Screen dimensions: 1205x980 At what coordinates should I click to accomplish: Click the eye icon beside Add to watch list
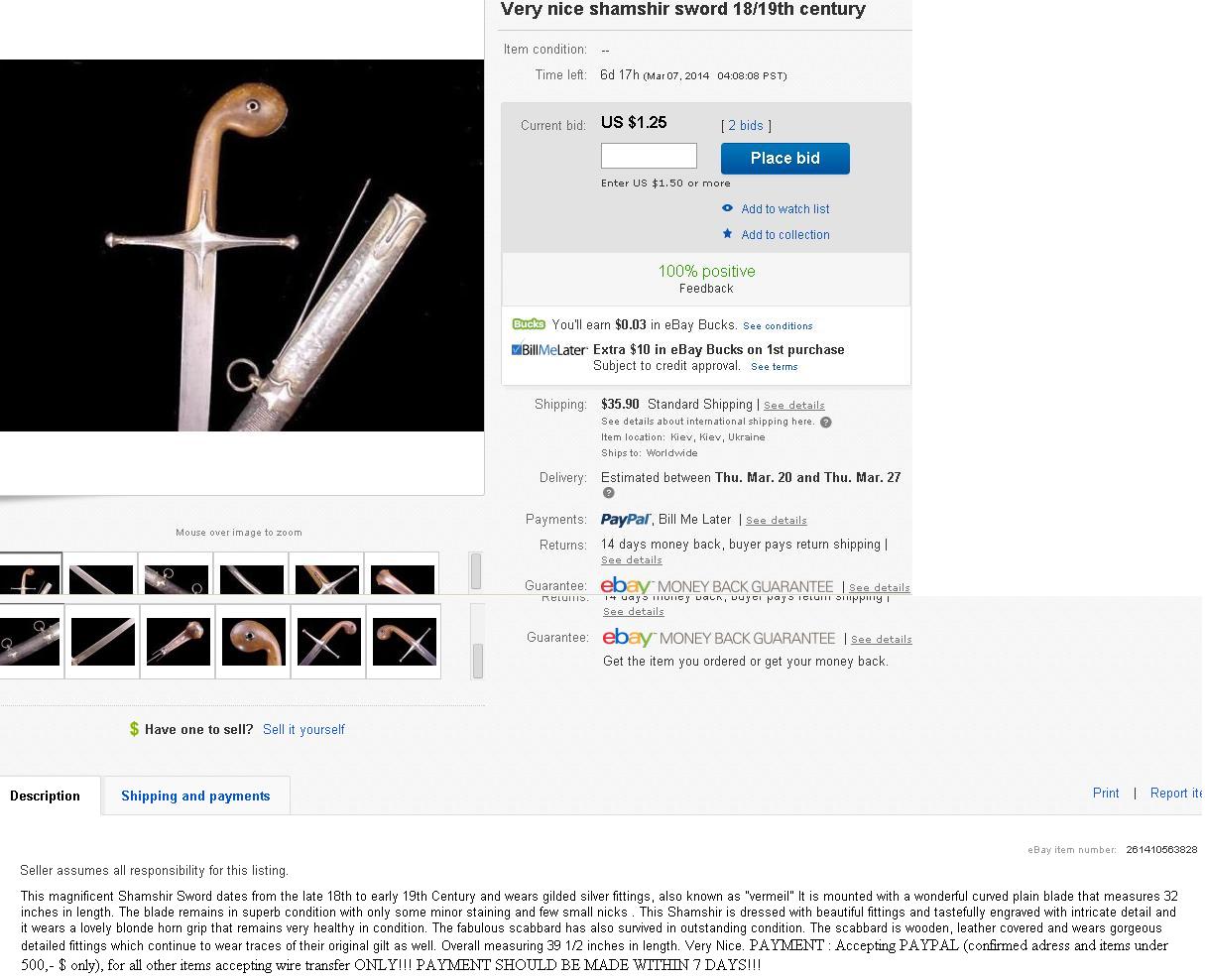pyautogui.click(x=727, y=208)
